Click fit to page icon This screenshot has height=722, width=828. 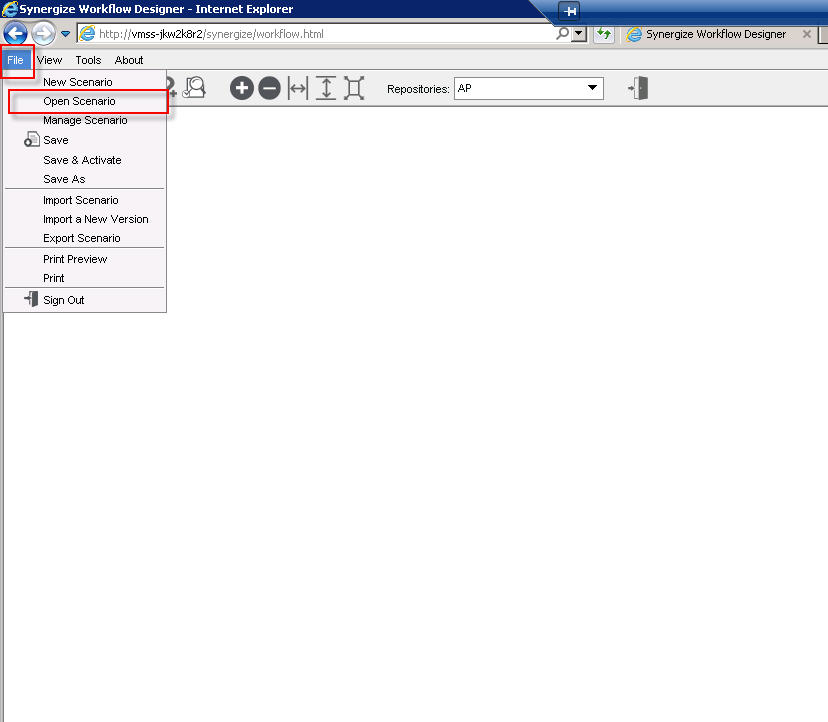tap(354, 88)
